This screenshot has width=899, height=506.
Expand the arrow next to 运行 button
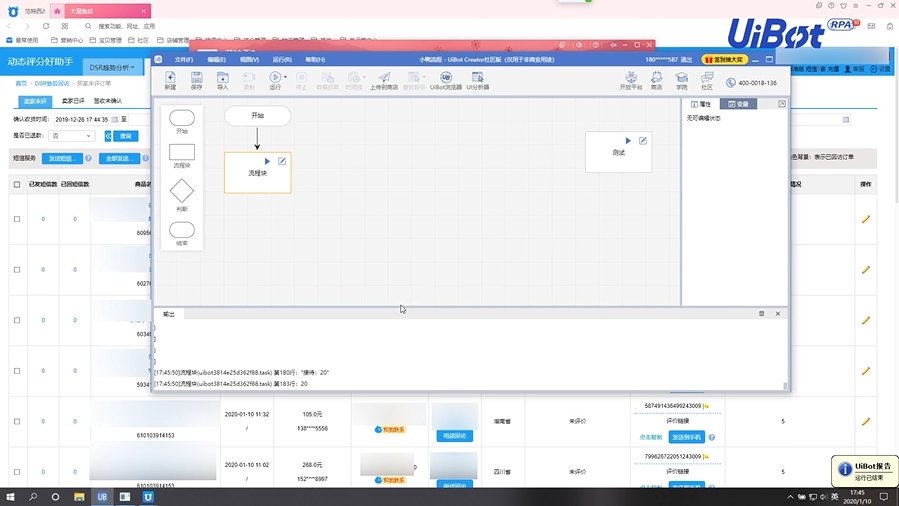[x=286, y=77]
